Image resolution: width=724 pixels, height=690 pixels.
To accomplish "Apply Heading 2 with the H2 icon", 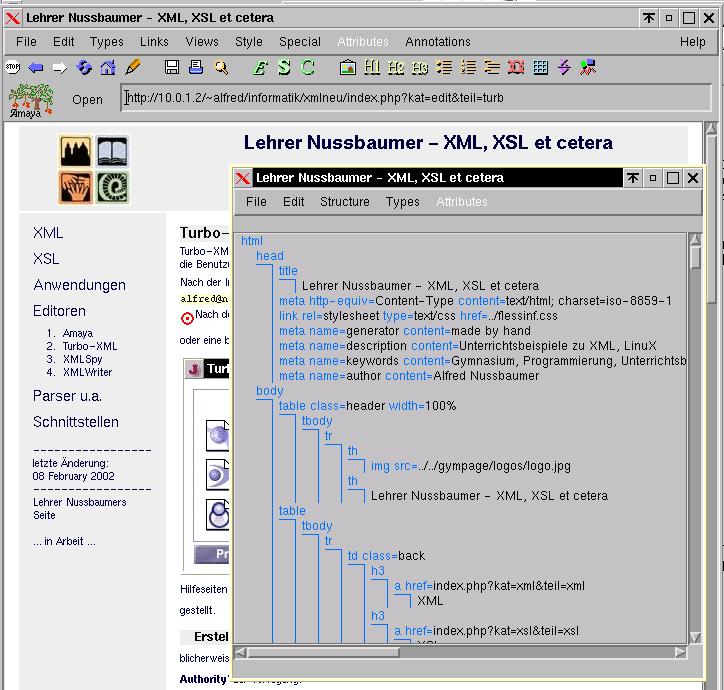I will 396,68.
